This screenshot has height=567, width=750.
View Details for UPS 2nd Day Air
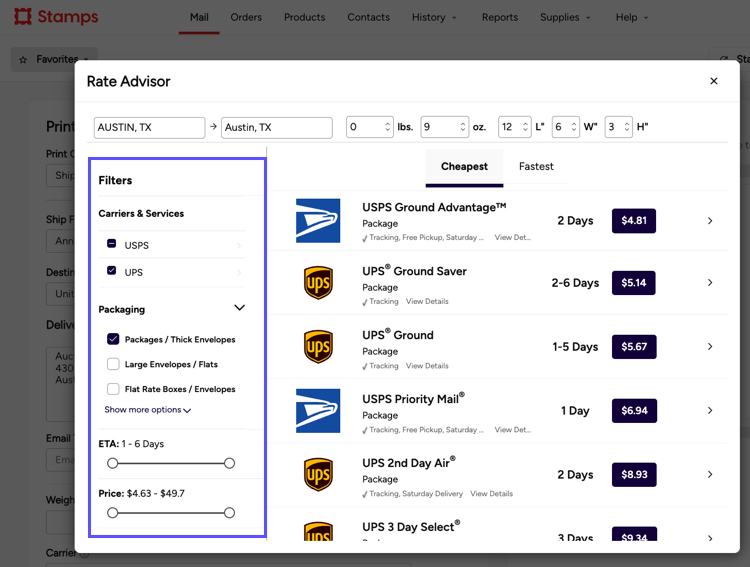491,494
